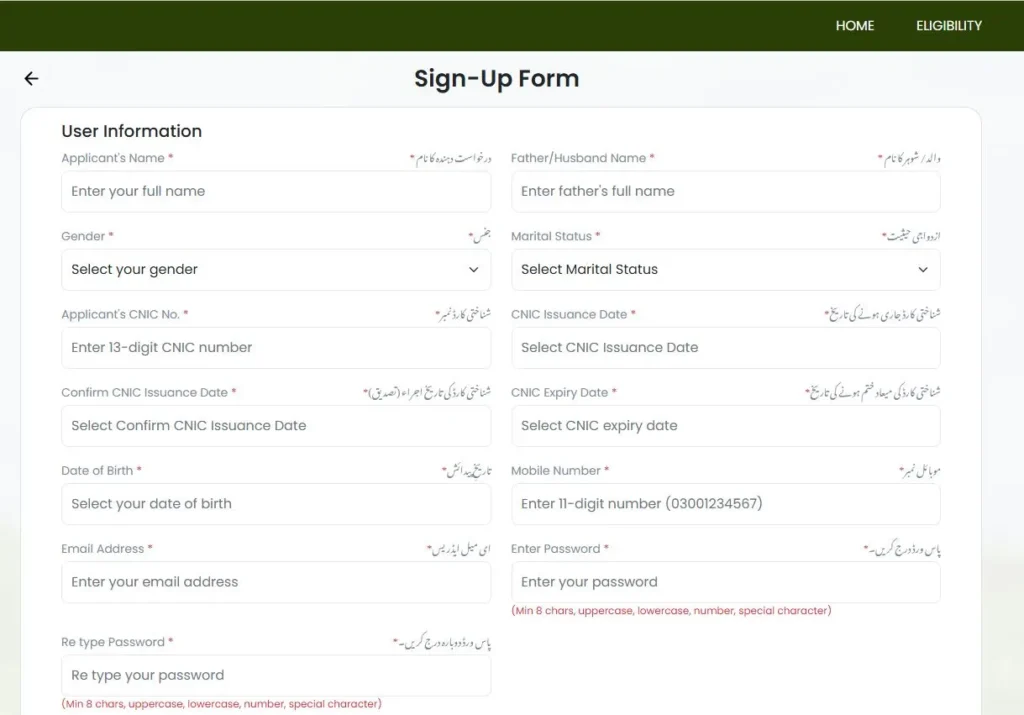Click the User Information section title
Viewport: 1024px width, 715px height.
(131, 131)
